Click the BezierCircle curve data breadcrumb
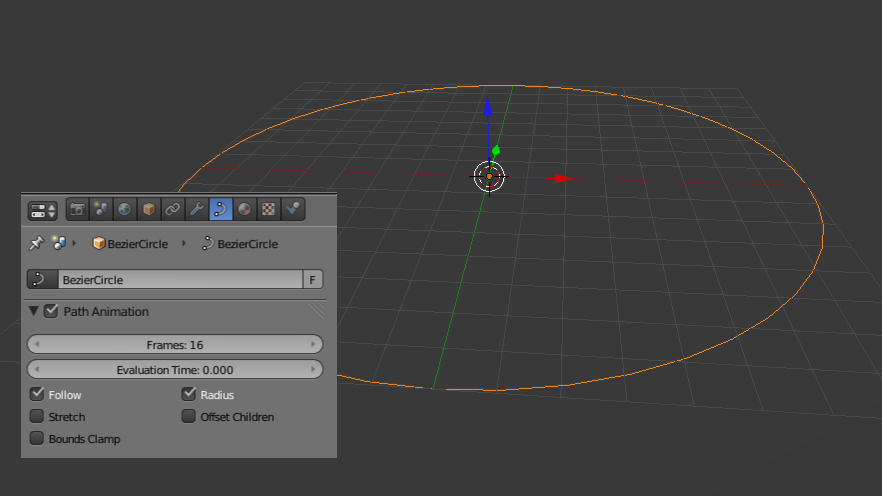The width and height of the screenshot is (882, 496). (x=240, y=244)
